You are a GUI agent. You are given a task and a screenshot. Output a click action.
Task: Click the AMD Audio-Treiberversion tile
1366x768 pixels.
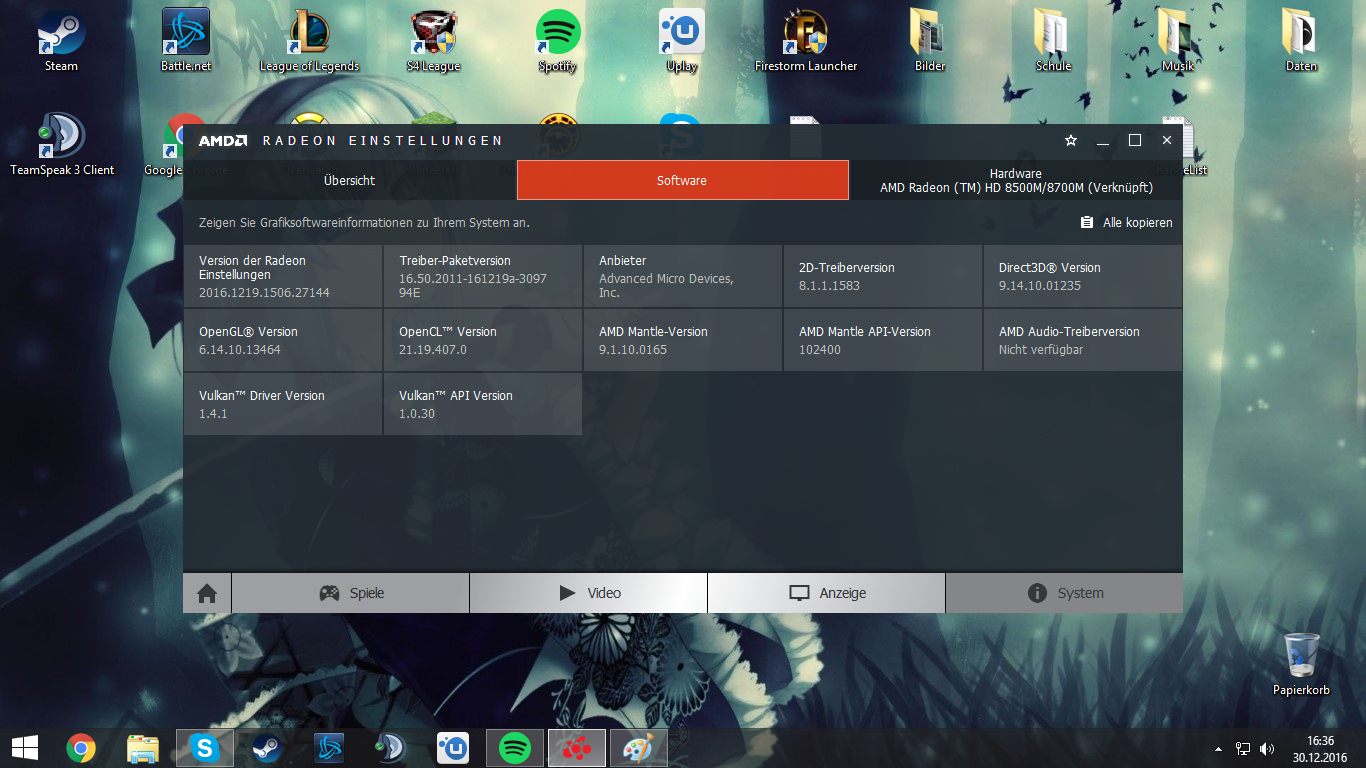(x=1083, y=340)
